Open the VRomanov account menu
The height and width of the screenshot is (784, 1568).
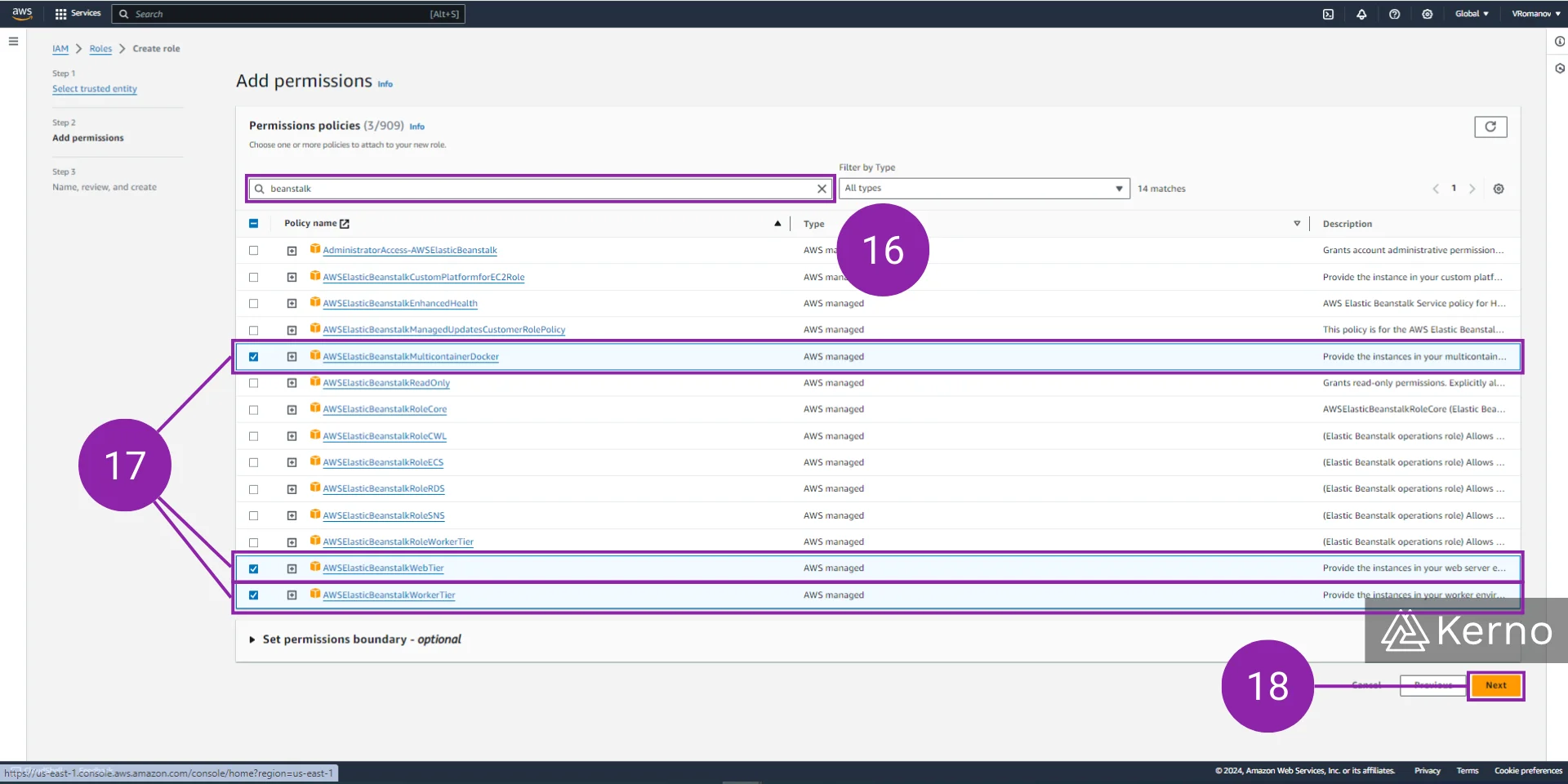pos(1535,14)
